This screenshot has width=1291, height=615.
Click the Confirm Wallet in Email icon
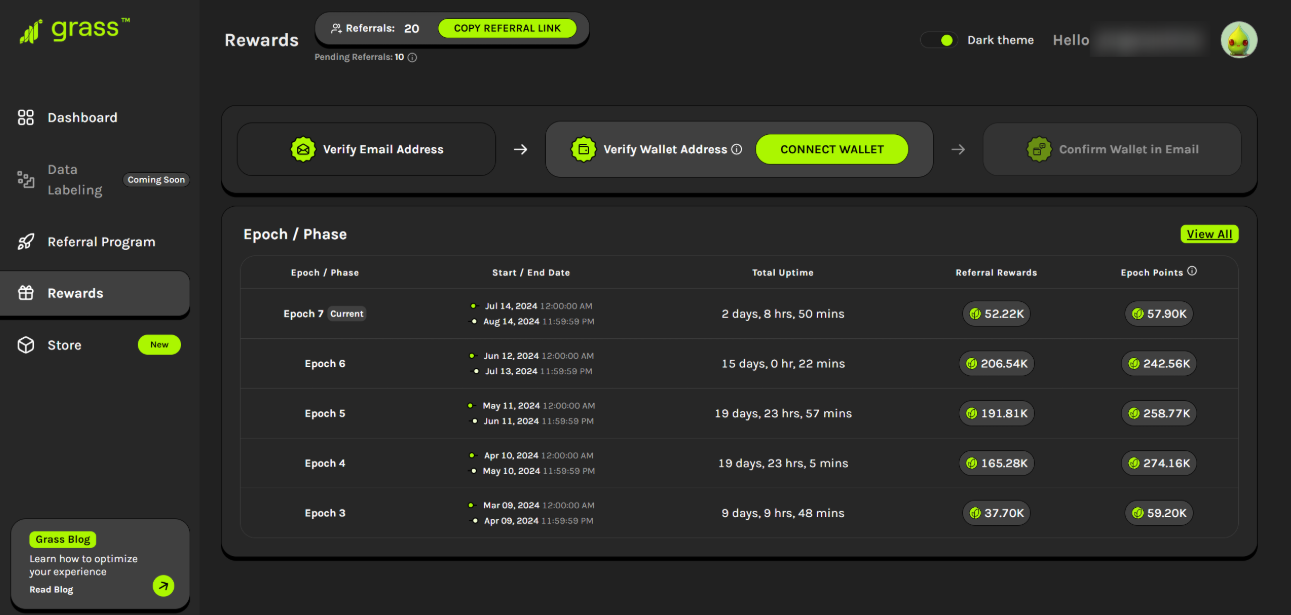click(x=1039, y=149)
